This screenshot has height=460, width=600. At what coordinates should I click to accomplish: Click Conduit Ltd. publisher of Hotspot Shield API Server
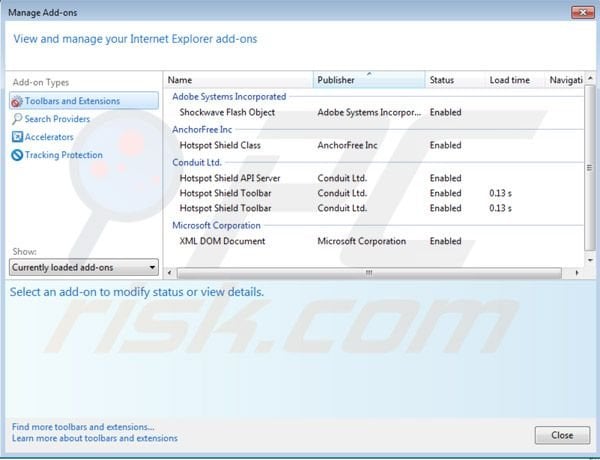pyautogui.click(x=342, y=178)
